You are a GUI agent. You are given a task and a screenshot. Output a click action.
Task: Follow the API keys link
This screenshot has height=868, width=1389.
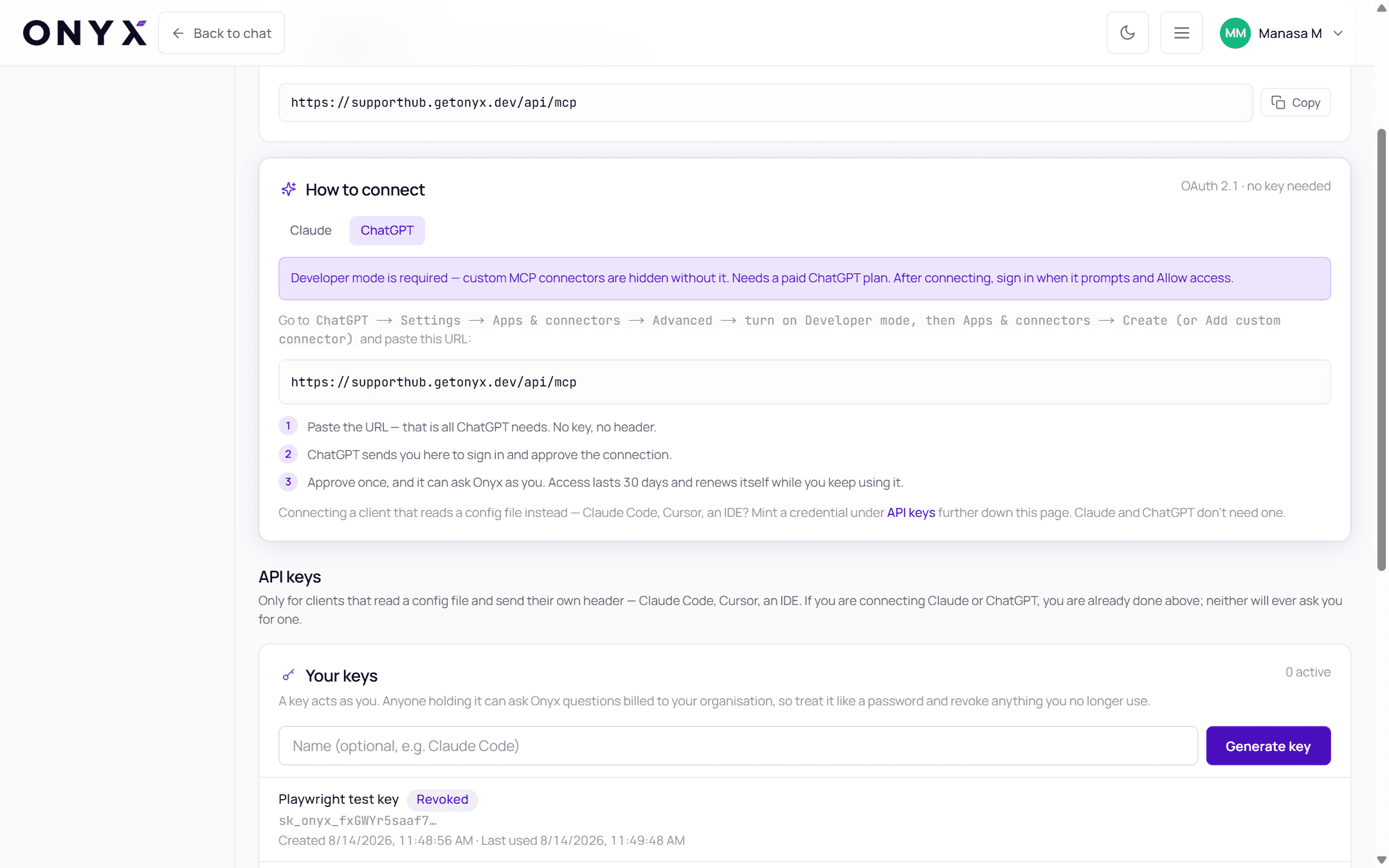tap(911, 512)
